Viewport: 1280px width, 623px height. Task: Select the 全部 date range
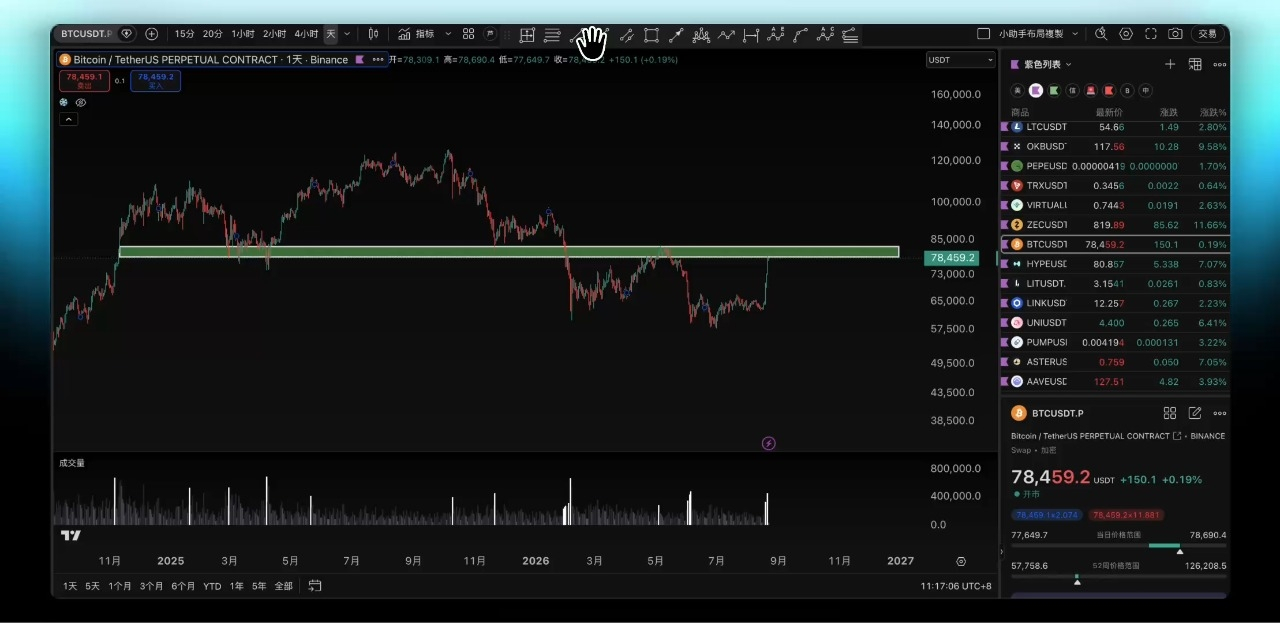click(284, 586)
